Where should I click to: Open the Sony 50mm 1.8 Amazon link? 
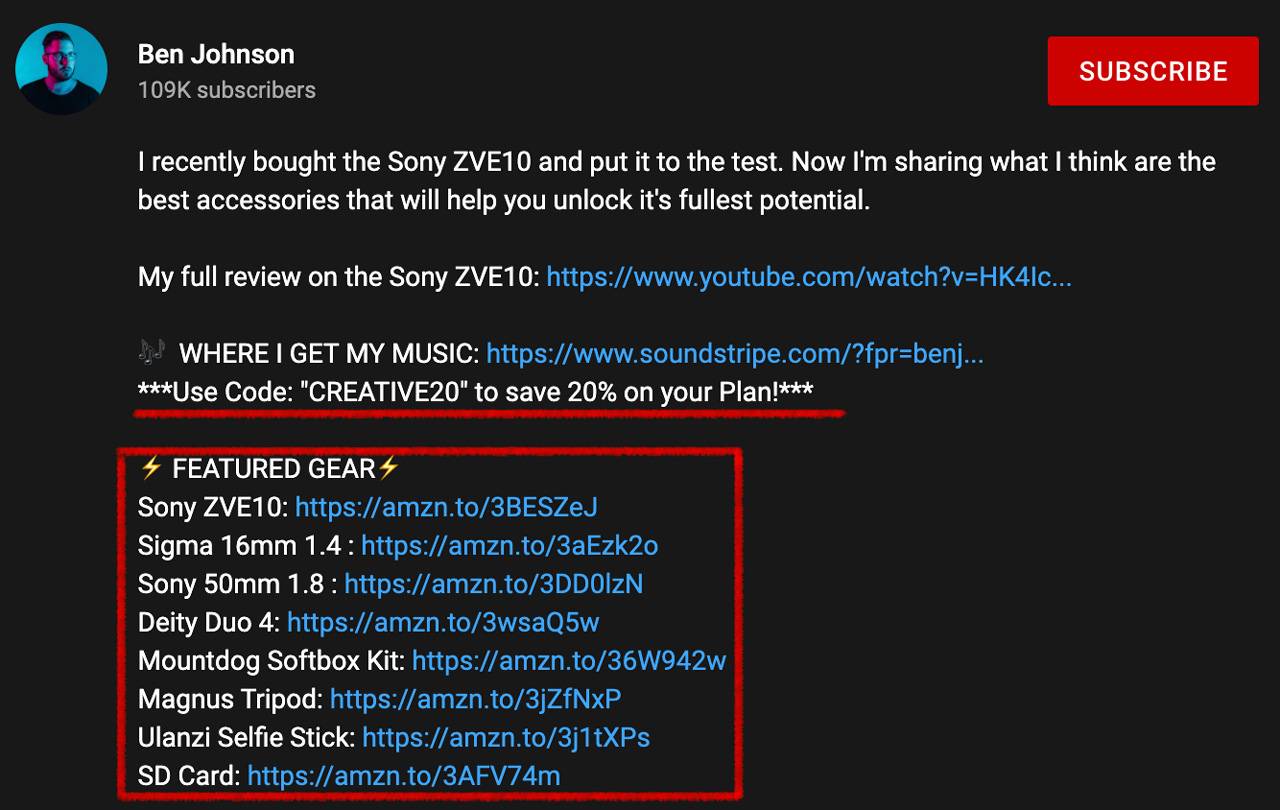click(x=494, y=583)
